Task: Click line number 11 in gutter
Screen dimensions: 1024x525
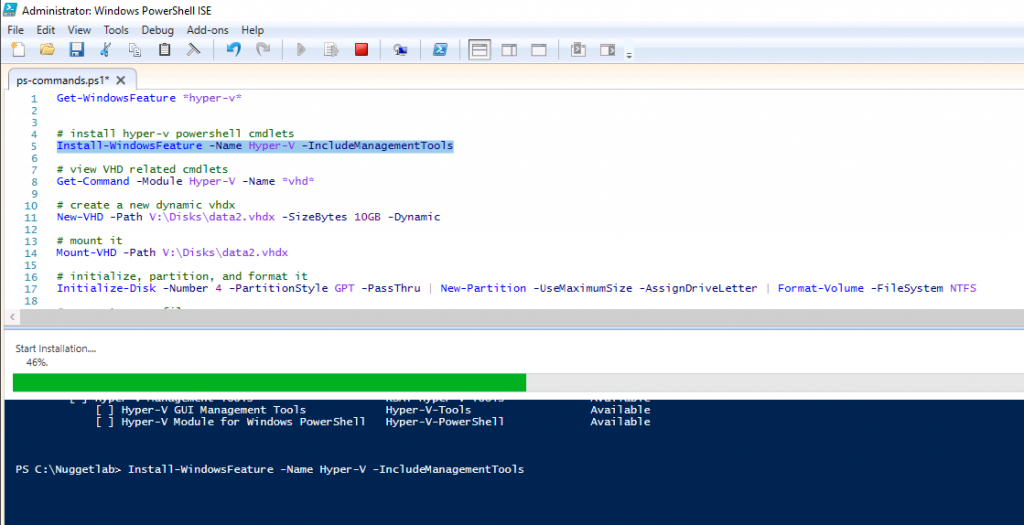Action: [x=31, y=217]
